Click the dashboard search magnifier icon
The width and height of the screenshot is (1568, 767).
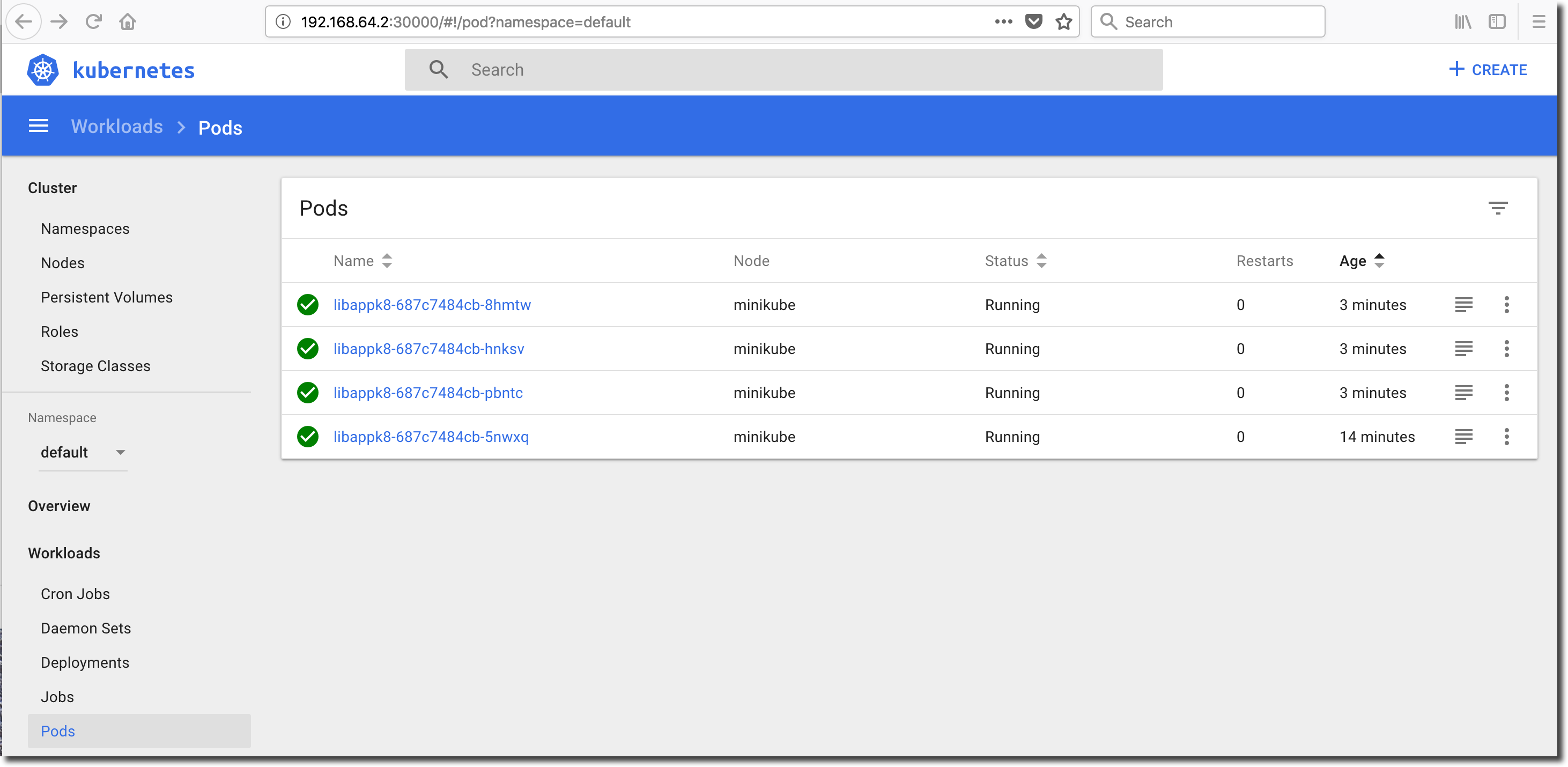[x=438, y=69]
